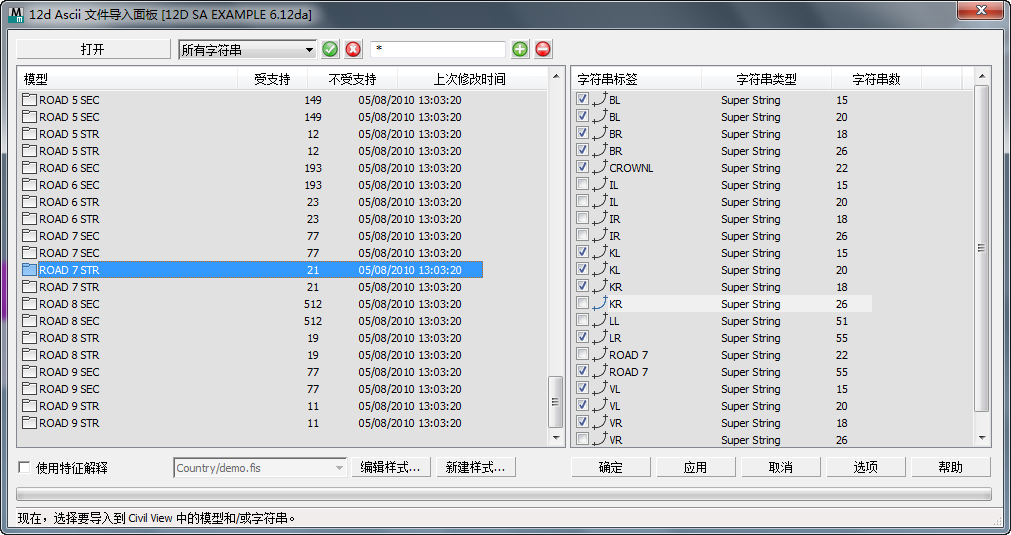
Task: Click string icon of VR row with 18 strings
Action: [600, 422]
